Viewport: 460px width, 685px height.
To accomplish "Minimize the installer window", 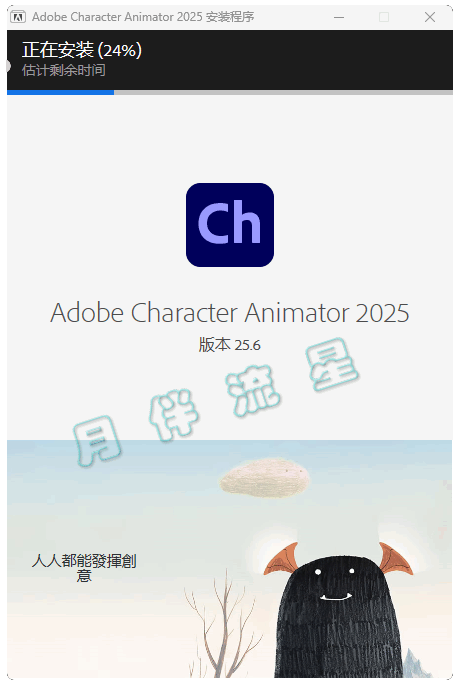I will tap(339, 17).
